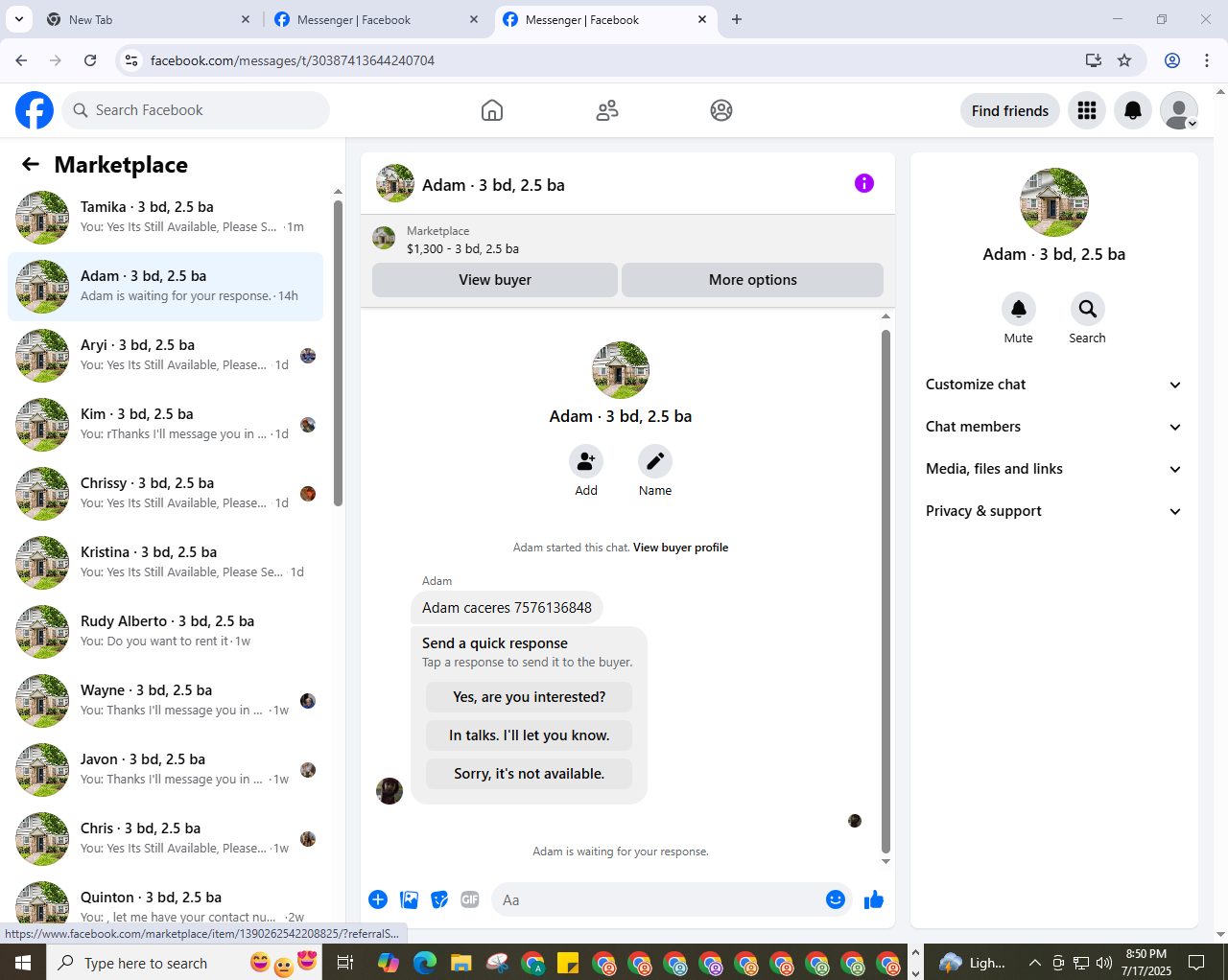Open the Facebook menu grid icon
Screen dimensions: 1228x980
(x=1087, y=110)
